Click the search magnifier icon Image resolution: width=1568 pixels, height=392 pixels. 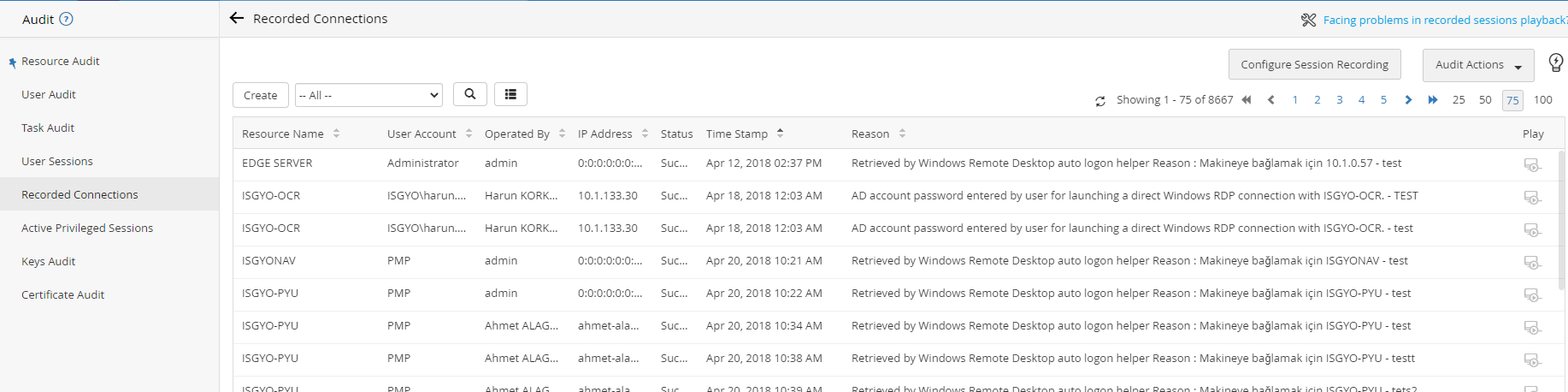(x=470, y=94)
